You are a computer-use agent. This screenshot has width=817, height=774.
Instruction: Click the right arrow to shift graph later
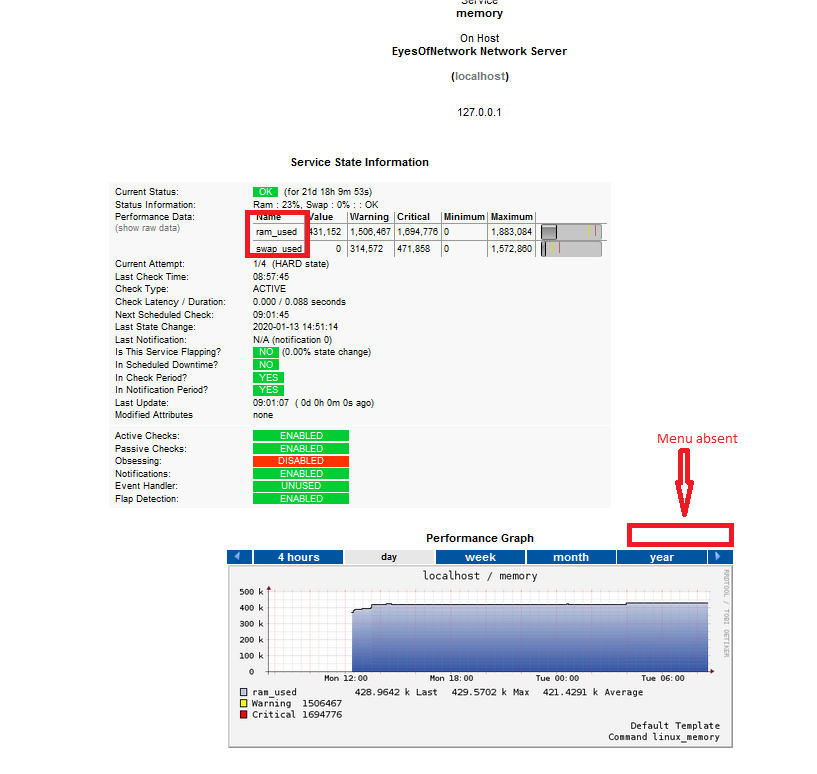pos(720,557)
